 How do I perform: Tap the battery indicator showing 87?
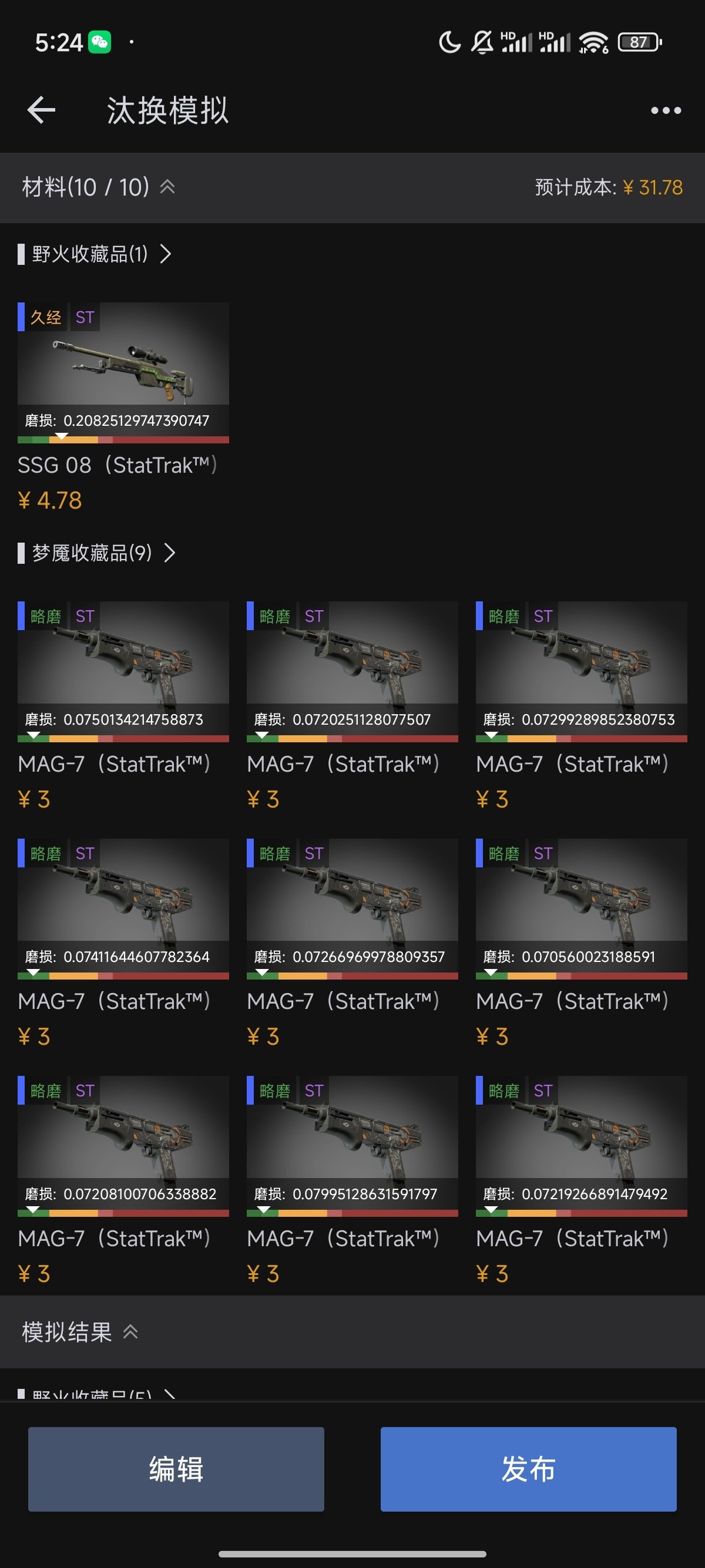pyautogui.click(x=639, y=42)
